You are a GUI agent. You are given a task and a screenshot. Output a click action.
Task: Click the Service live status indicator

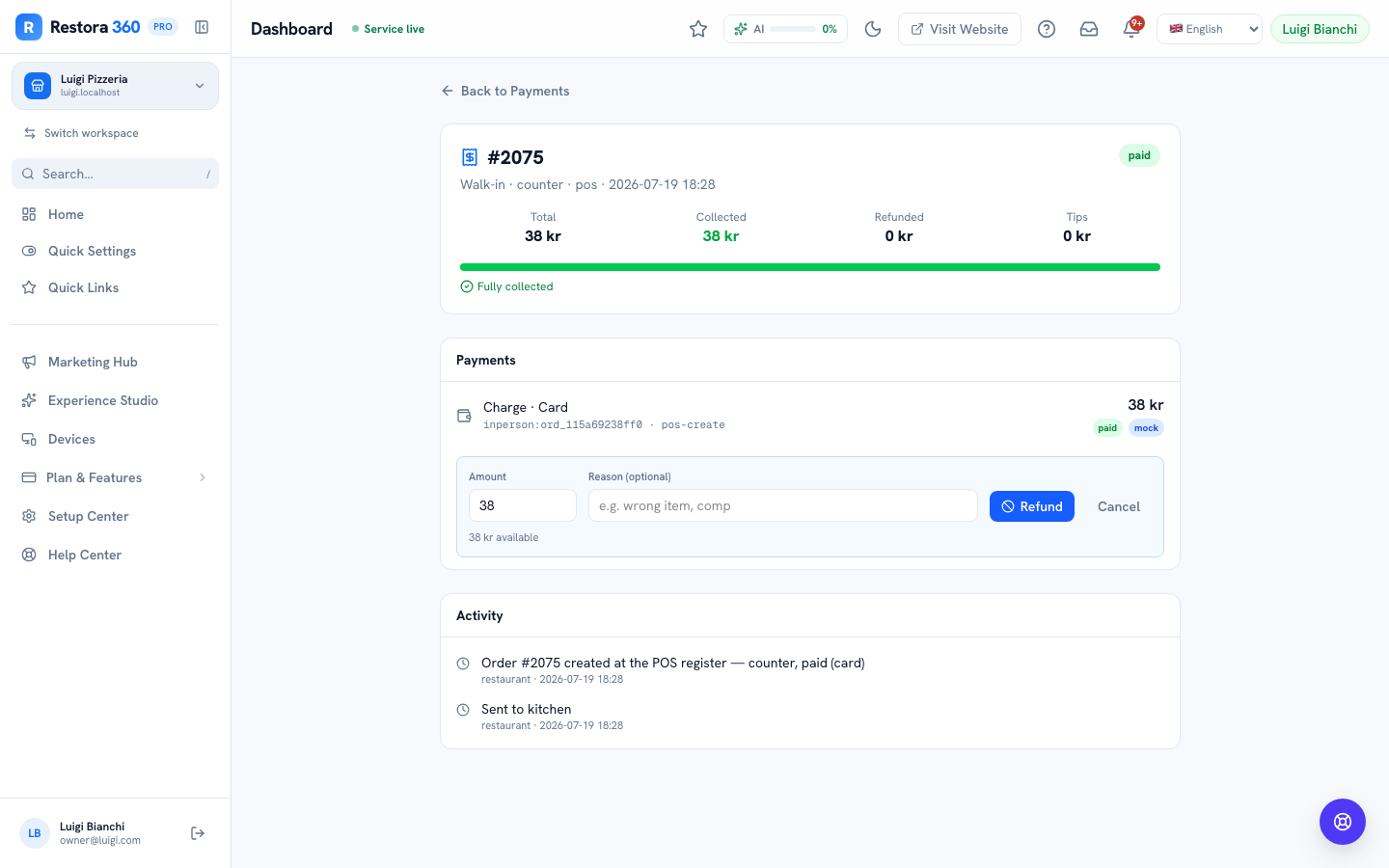389,29
